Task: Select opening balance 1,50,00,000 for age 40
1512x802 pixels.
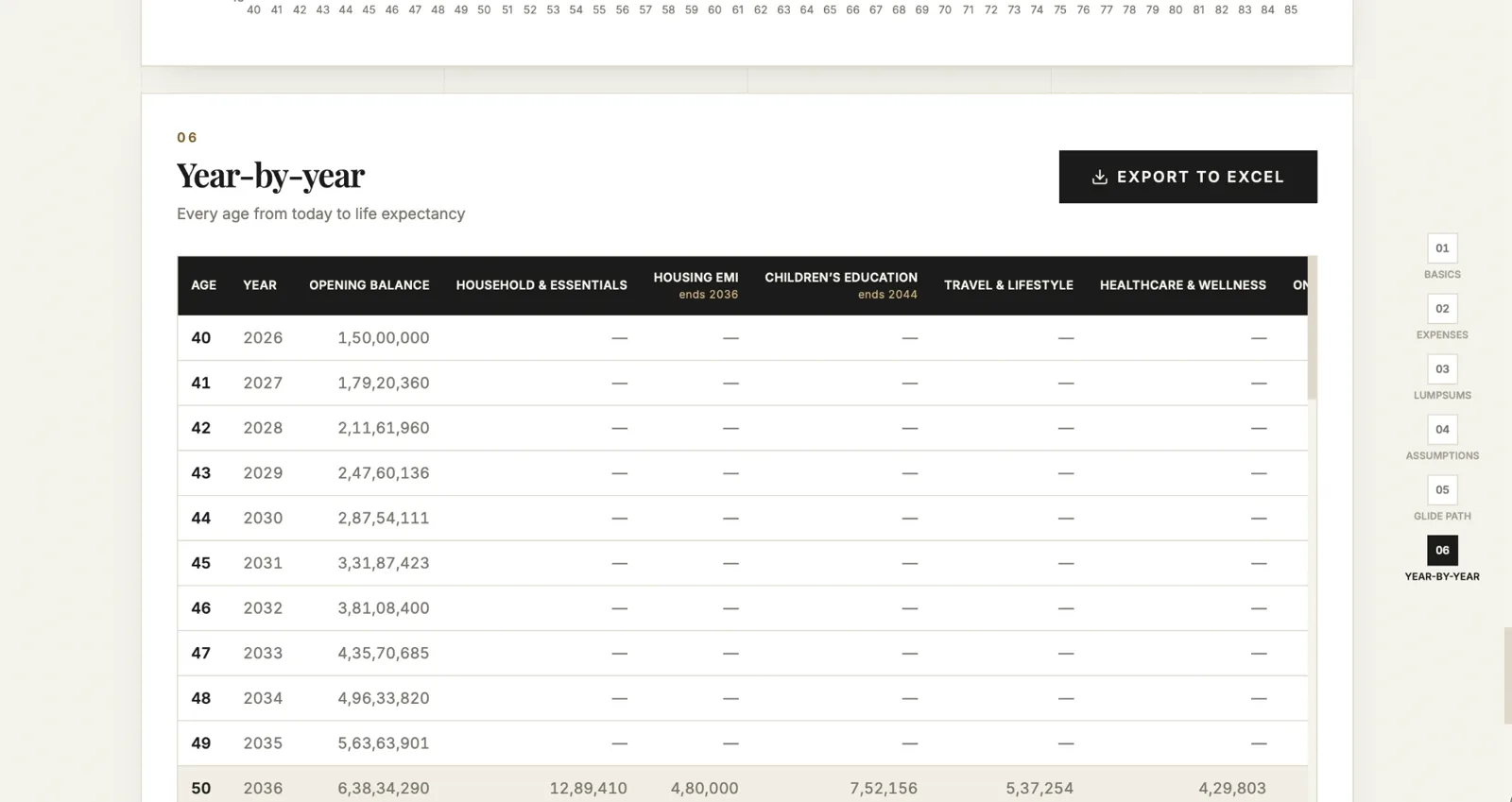Action: 384,338
